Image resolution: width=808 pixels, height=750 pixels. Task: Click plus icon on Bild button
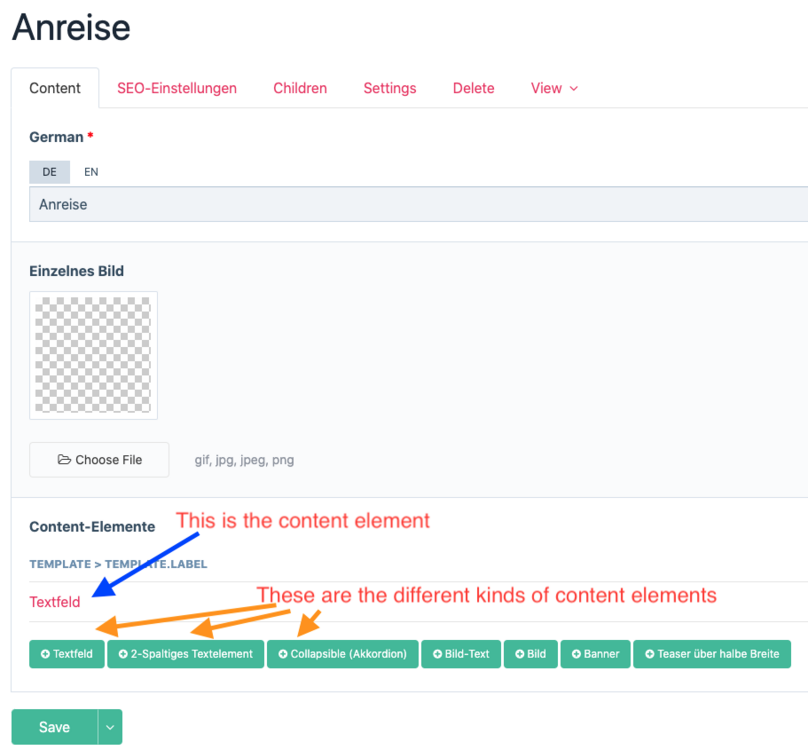[520, 654]
